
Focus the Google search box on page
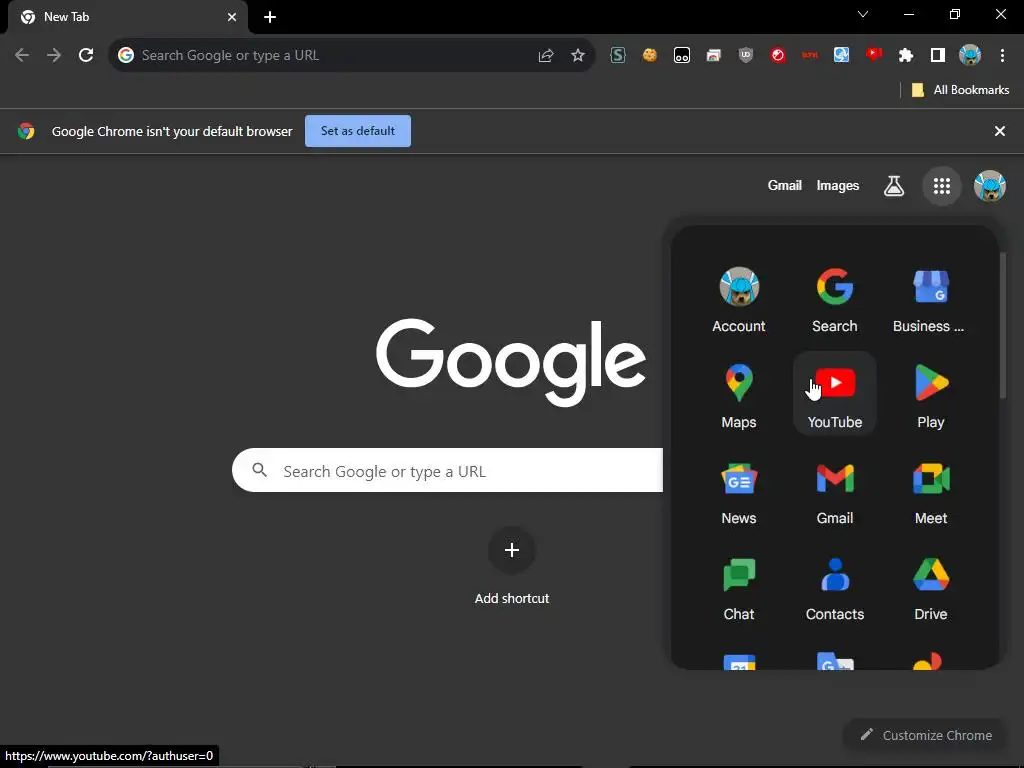tap(447, 470)
